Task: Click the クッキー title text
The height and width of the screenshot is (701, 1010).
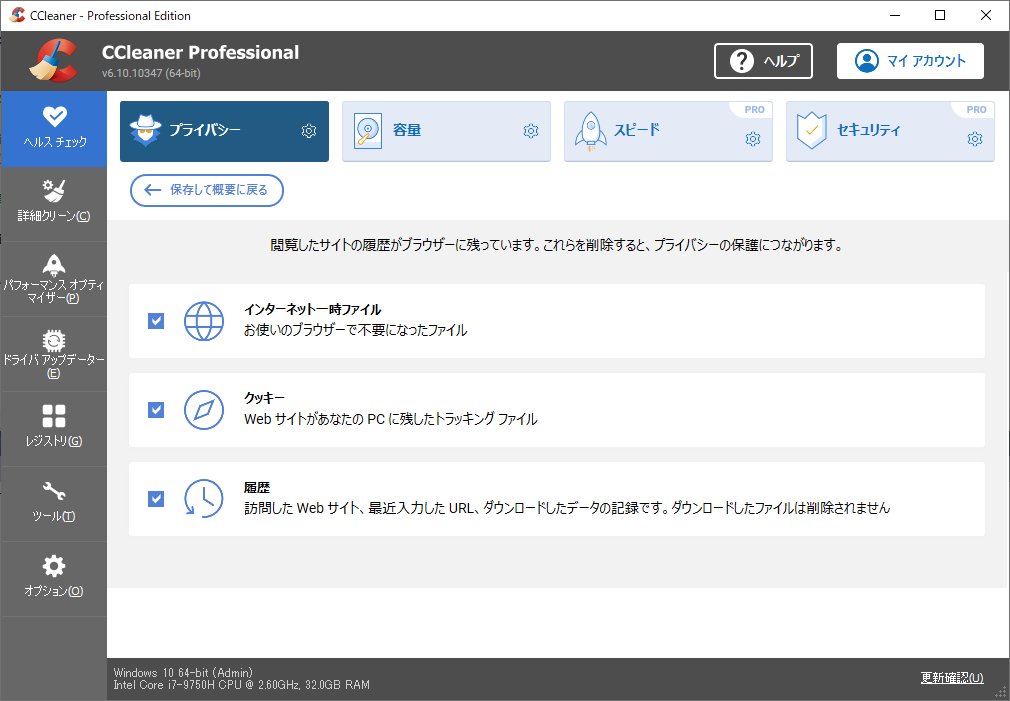Action: pyautogui.click(x=264, y=398)
